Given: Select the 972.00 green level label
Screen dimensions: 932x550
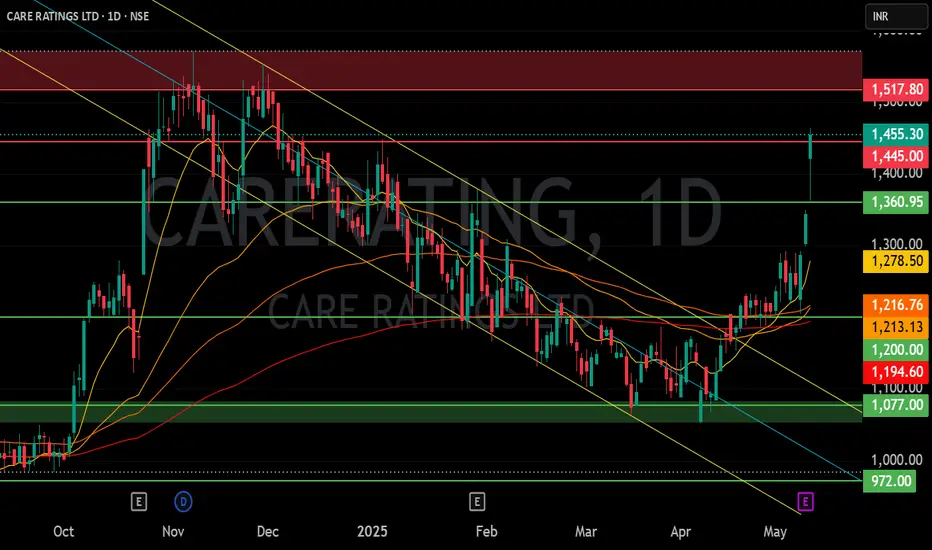Looking at the screenshot, I should click(x=890, y=480).
